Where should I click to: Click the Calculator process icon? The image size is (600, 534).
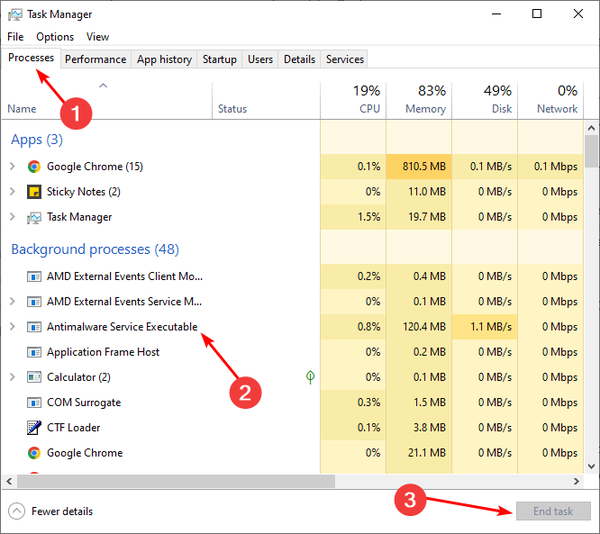(34, 377)
